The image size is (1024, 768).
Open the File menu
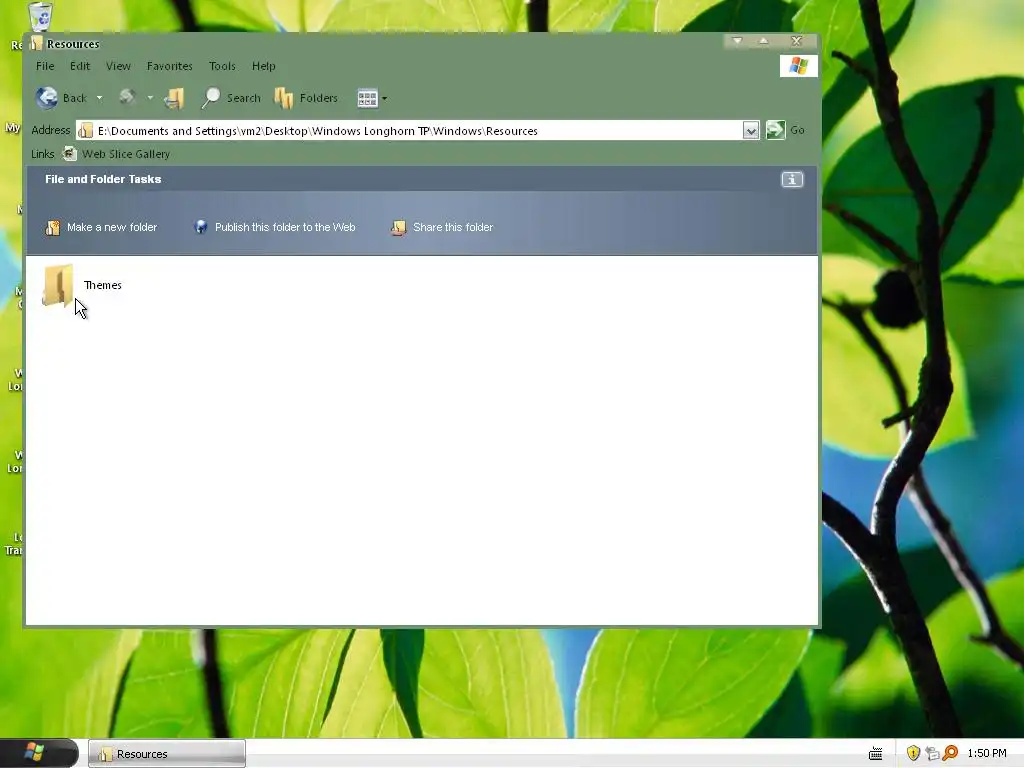(45, 66)
